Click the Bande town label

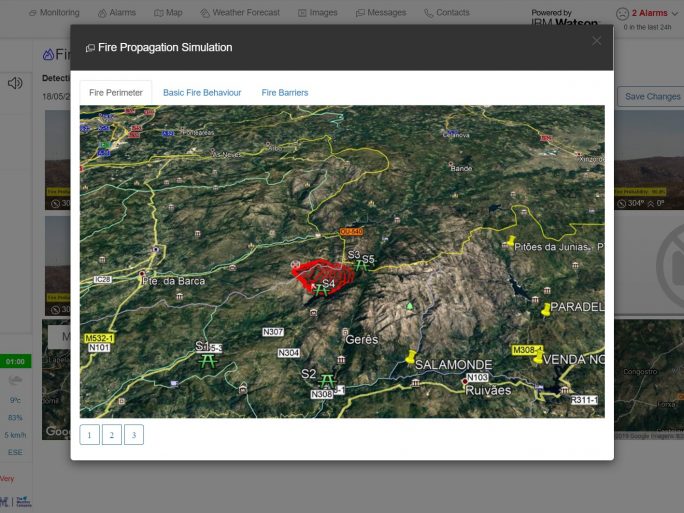tap(461, 168)
